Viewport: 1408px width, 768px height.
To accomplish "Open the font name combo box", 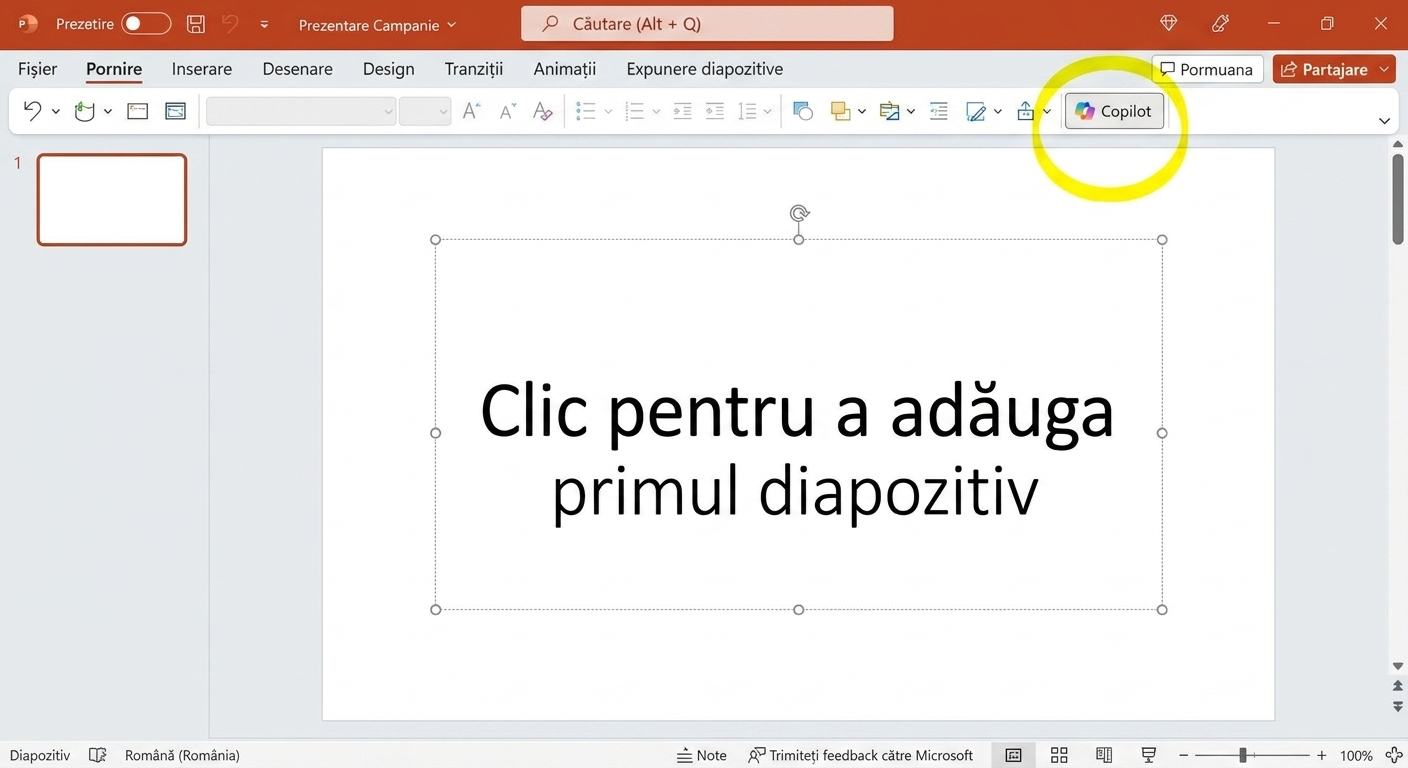I will pos(301,111).
